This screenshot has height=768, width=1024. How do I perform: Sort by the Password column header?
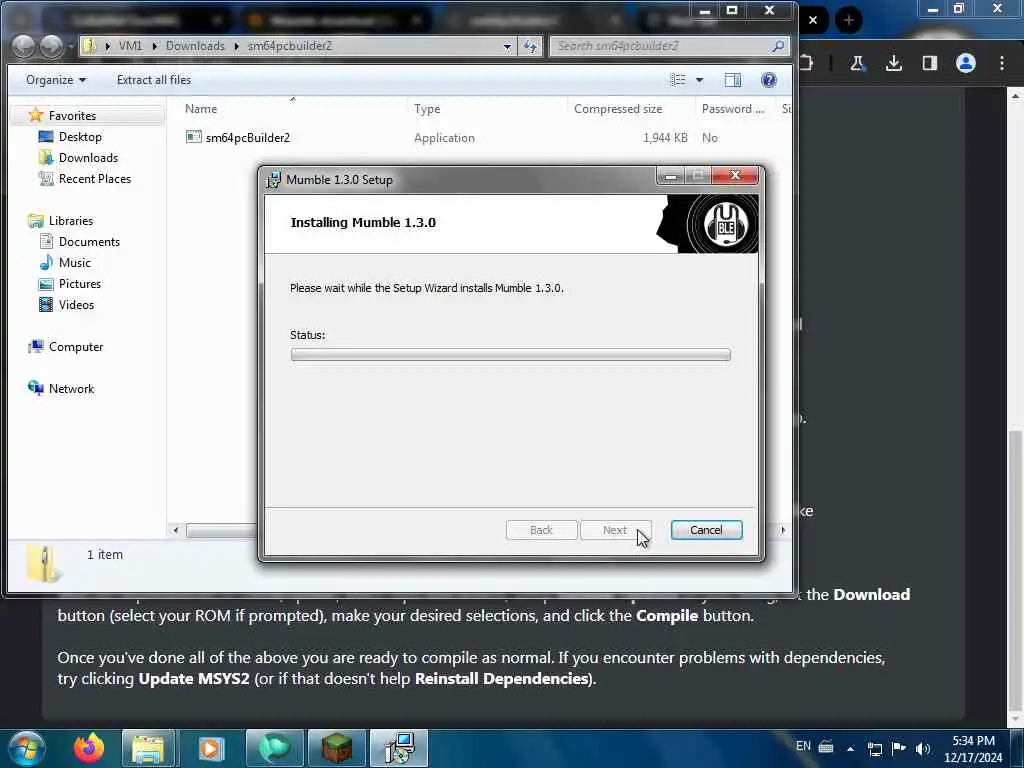coord(735,108)
